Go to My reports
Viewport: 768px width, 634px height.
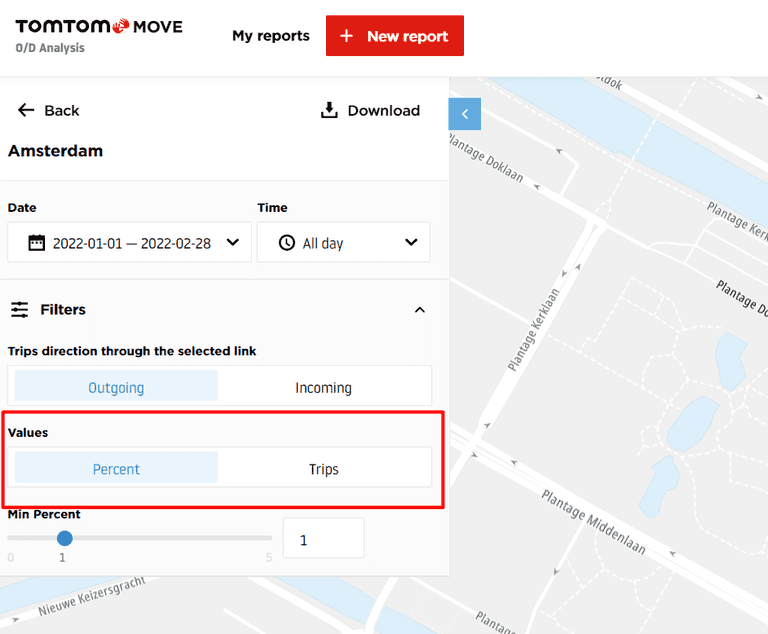(271, 36)
